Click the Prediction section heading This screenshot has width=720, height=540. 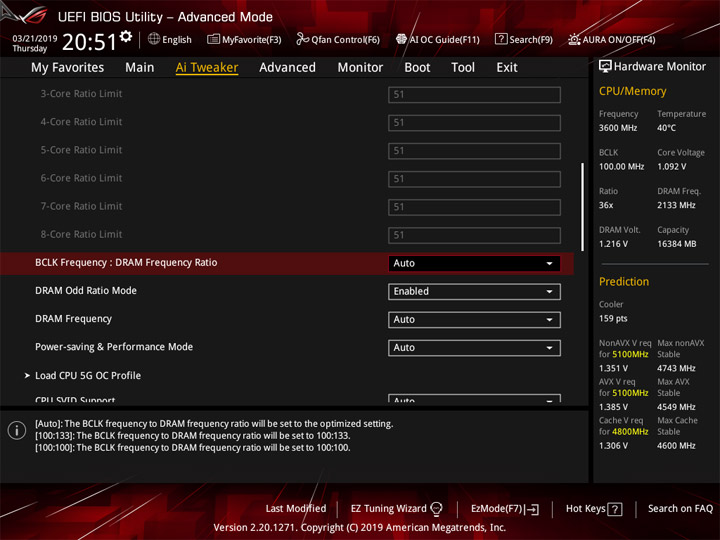click(x=624, y=281)
